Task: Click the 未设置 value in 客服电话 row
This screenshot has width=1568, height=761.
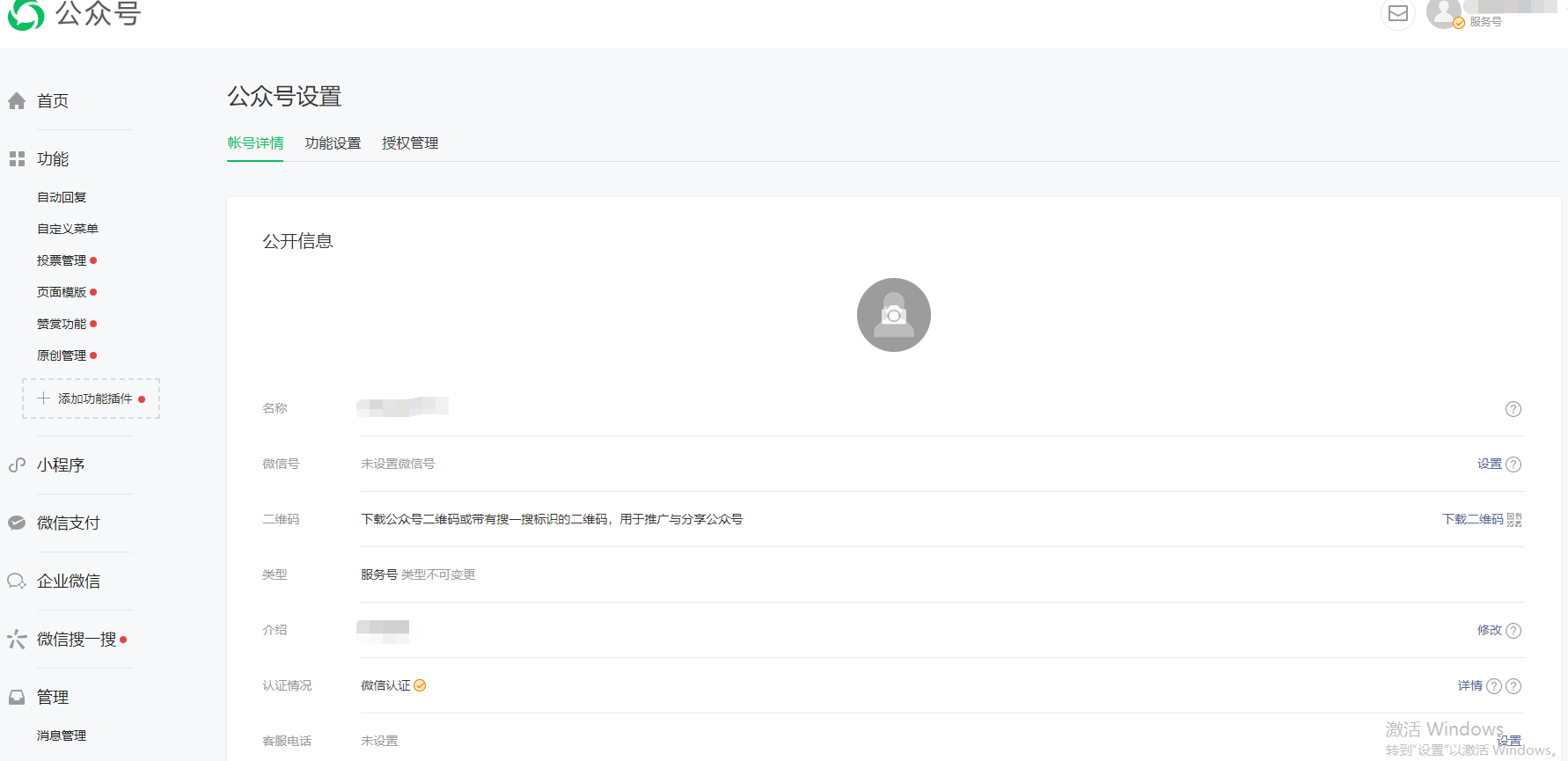Action: [379, 741]
